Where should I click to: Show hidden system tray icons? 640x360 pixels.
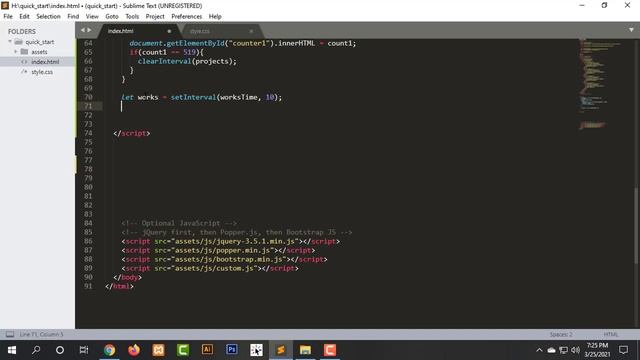point(539,350)
